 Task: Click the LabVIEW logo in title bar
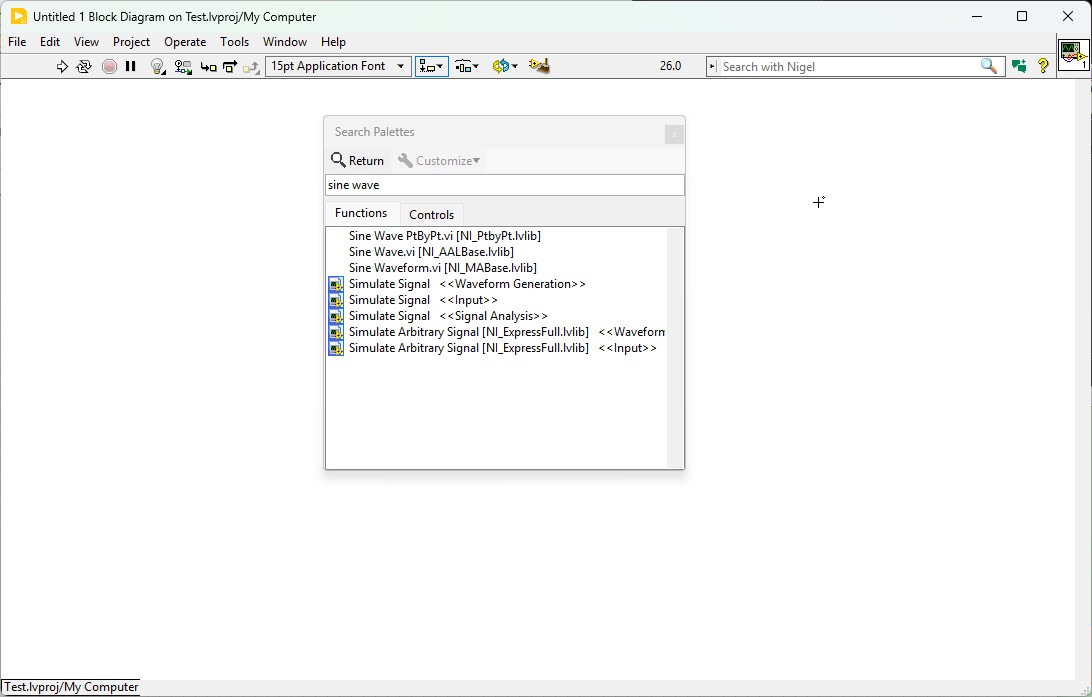[x=19, y=16]
